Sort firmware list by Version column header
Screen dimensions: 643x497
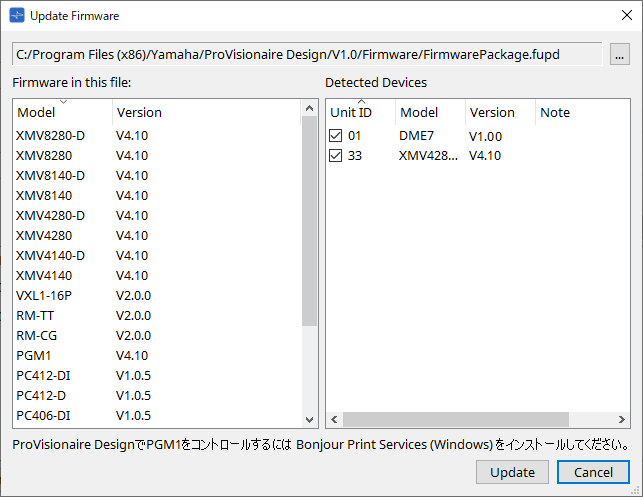click(x=206, y=112)
